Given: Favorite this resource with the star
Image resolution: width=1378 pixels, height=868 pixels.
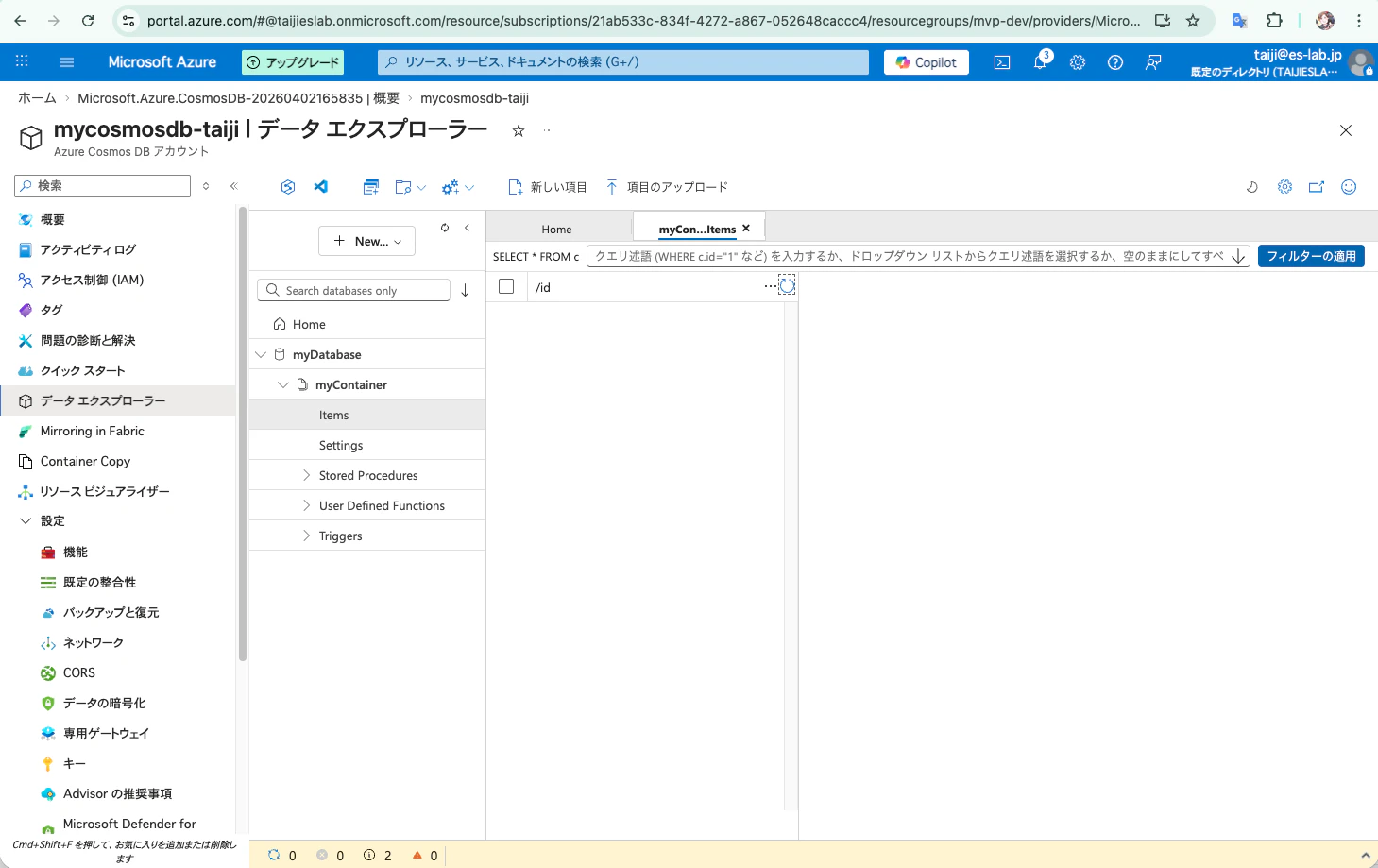Looking at the screenshot, I should tap(519, 131).
